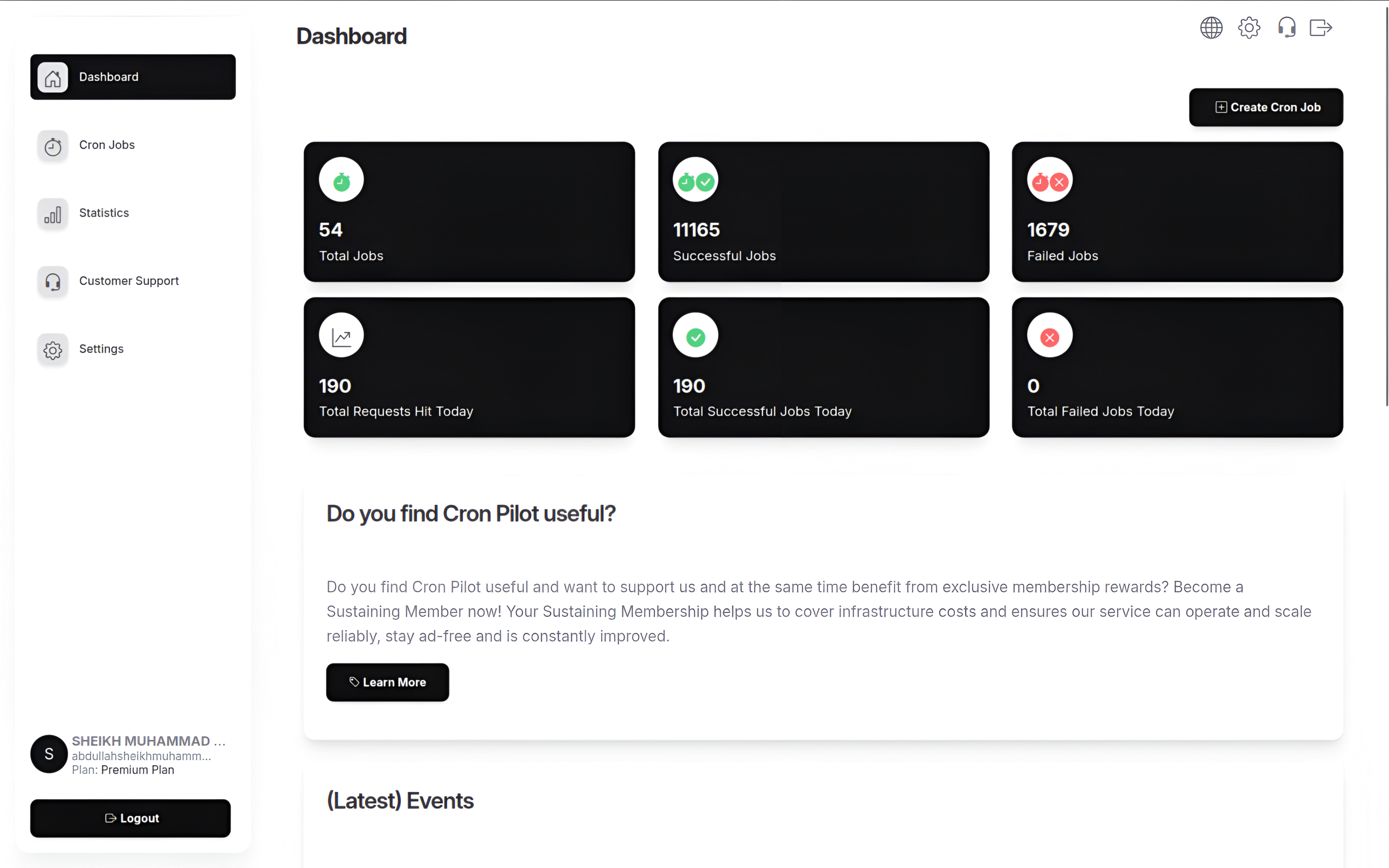Click the user avatar with letter S
Screen dimensions: 1389x868
click(x=49, y=754)
